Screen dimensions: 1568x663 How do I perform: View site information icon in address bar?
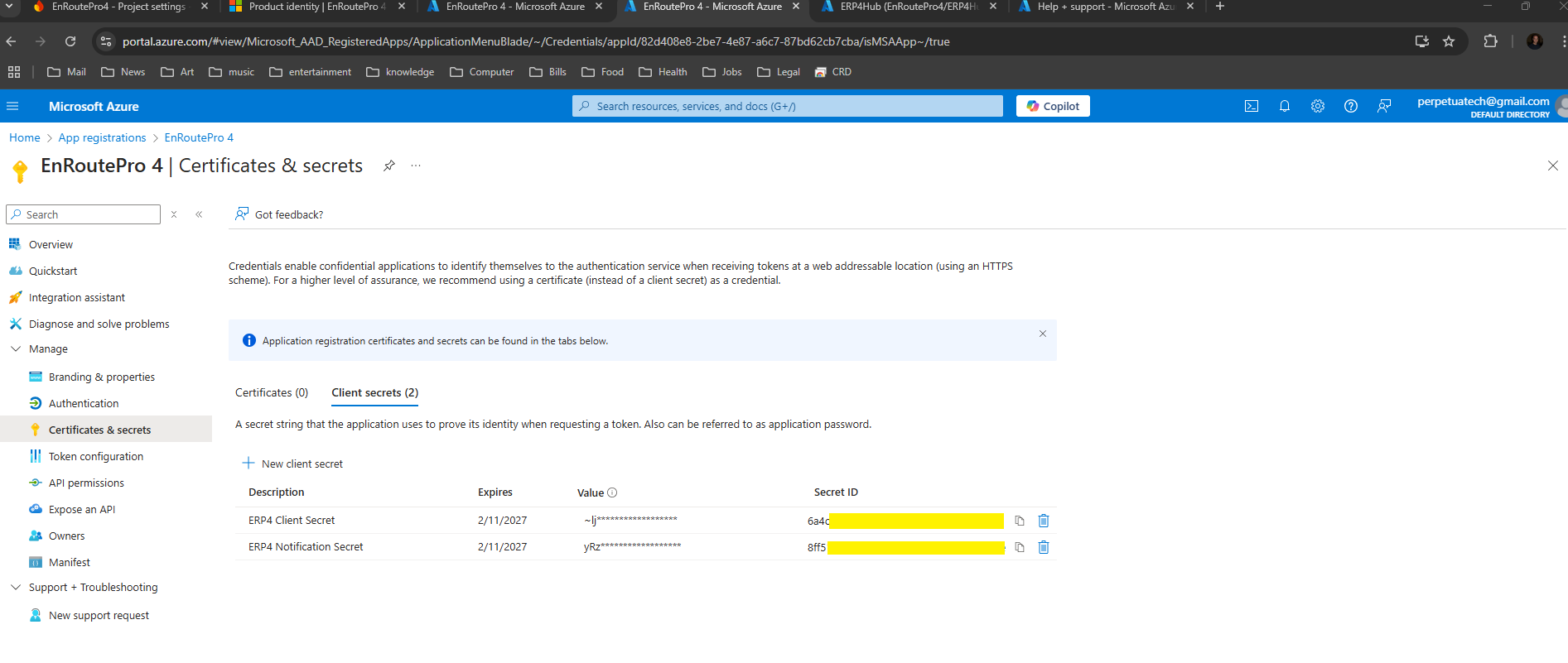pyautogui.click(x=105, y=41)
